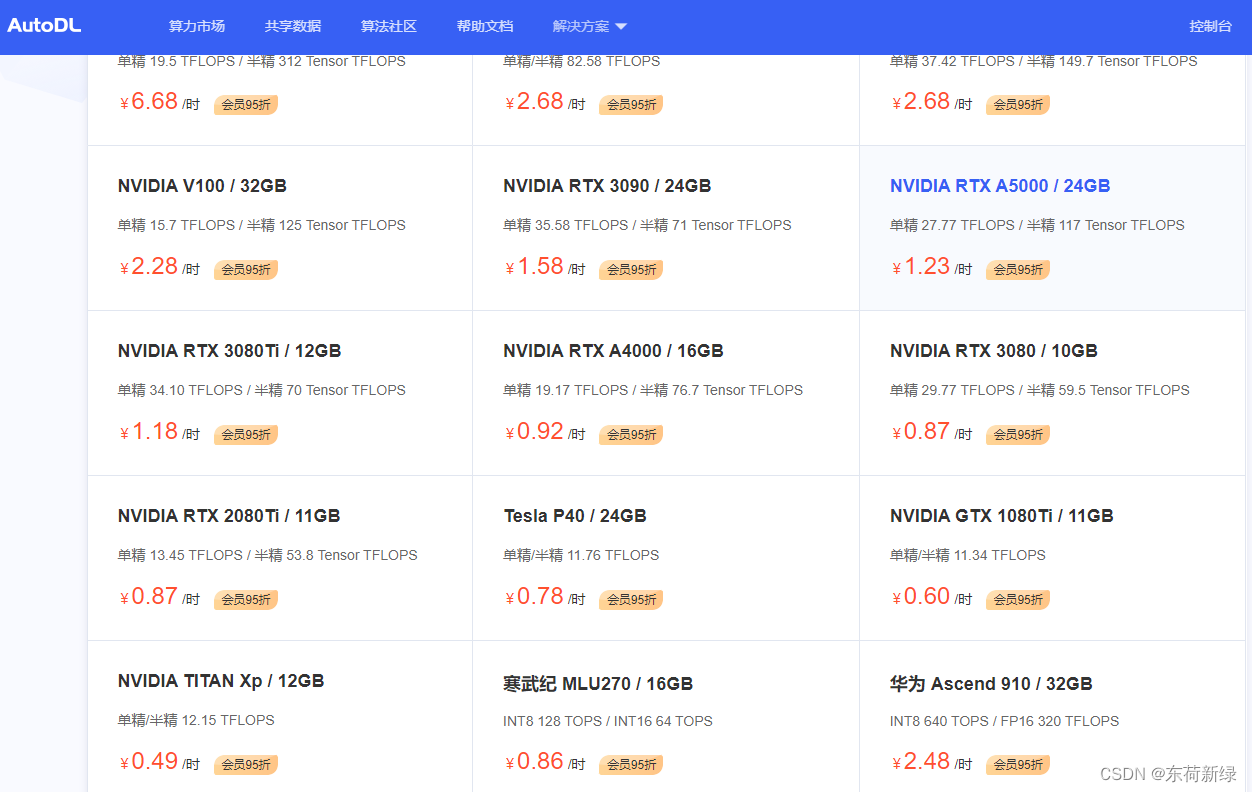Click the 单精 35.58 TFLOPS spec line
The height and width of the screenshot is (792, 1252).
point(647,225)
